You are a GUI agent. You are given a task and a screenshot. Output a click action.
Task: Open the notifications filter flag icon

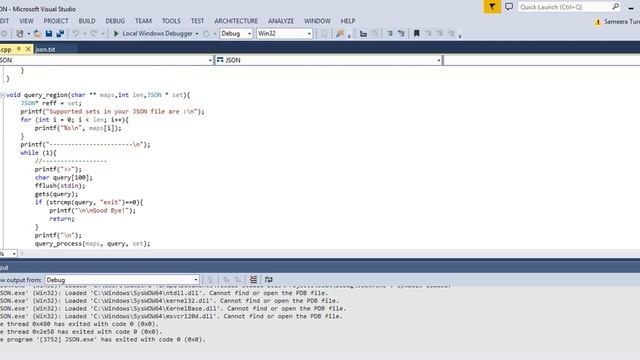click(492, 7)
